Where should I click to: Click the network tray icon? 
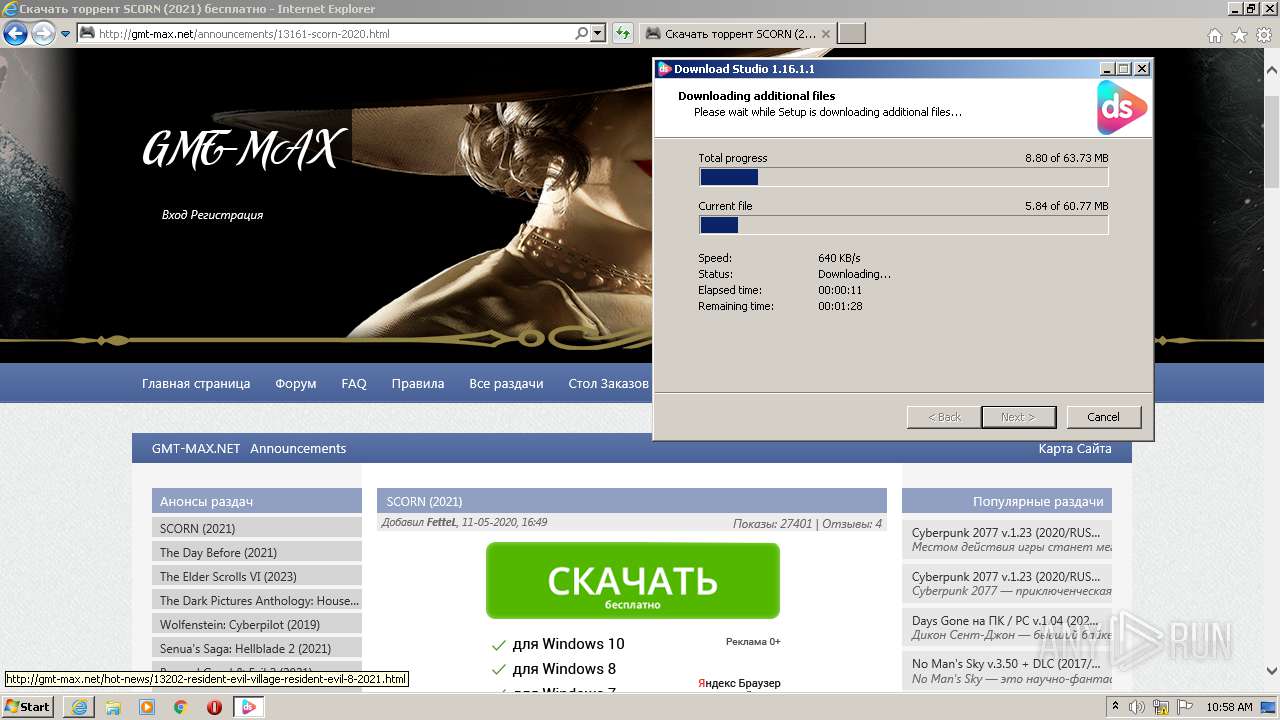[1159, 707]
